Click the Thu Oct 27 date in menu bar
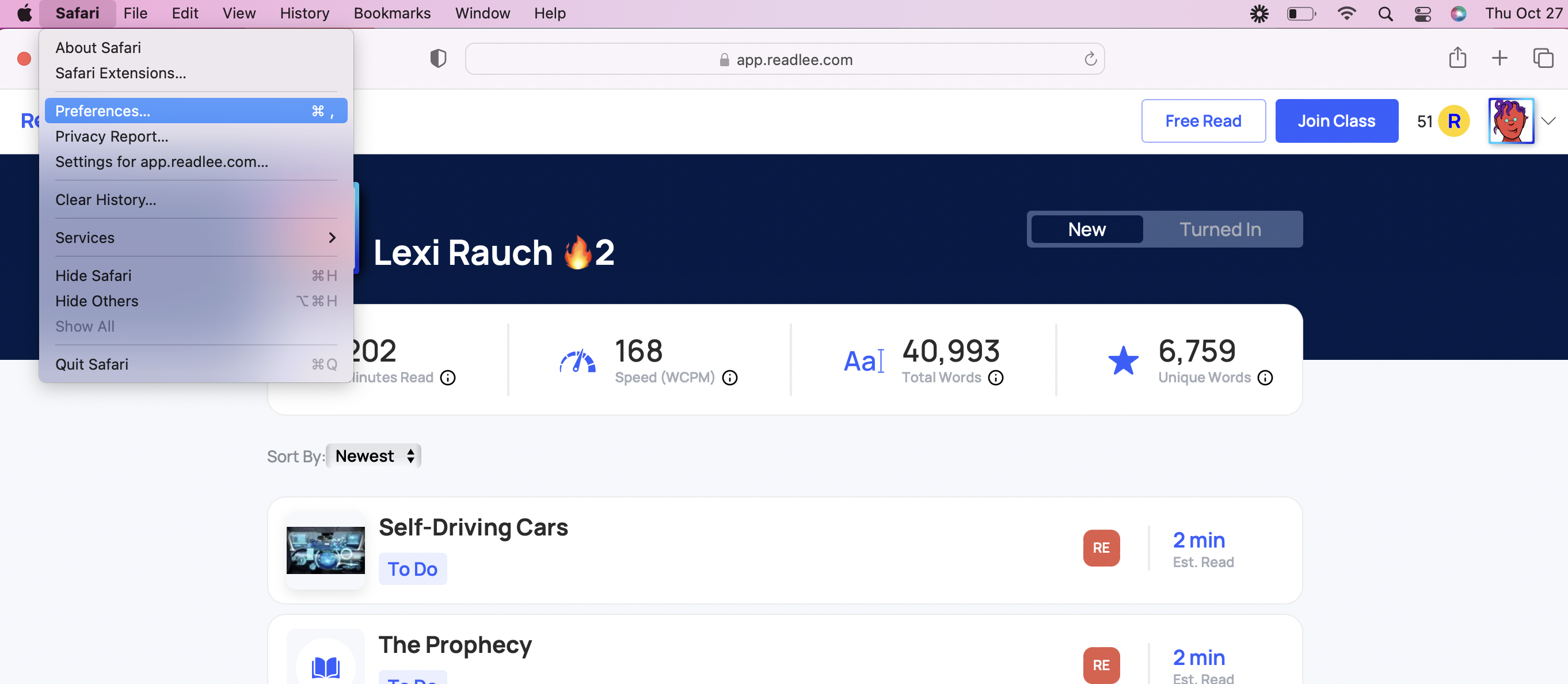 [1524, 13]
